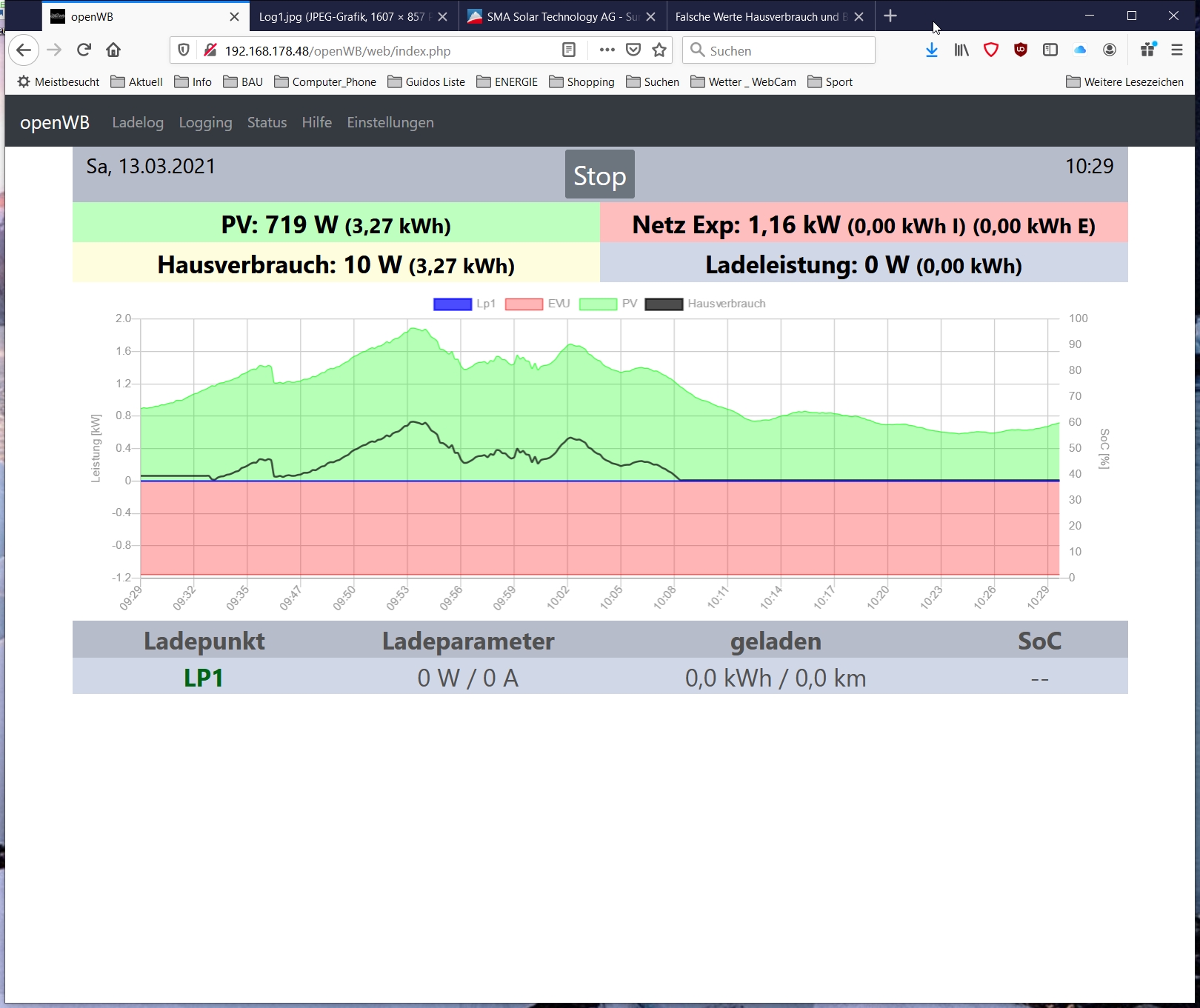
Task: Open the red shield extension
Action: pyautogui.click(x=991, y=50)
